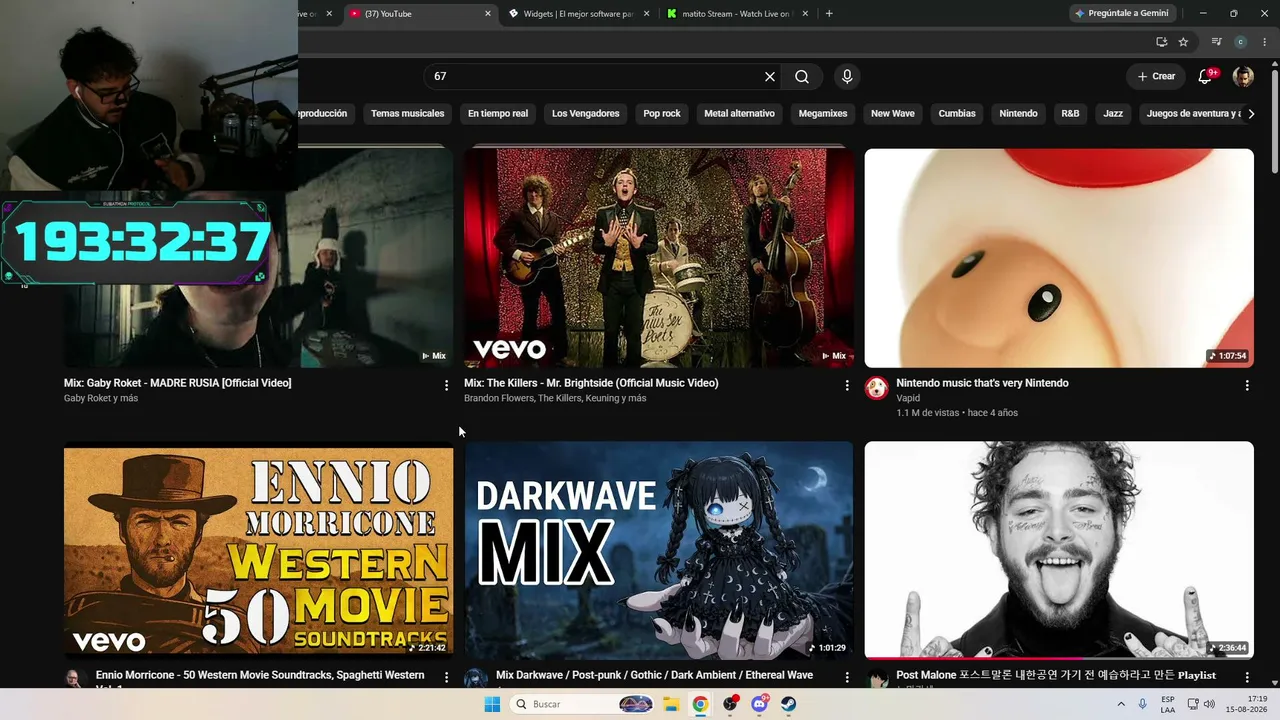Play the Nintendo mushroom thumbnail
1280x720 pixels.
tap(1059, 258)
